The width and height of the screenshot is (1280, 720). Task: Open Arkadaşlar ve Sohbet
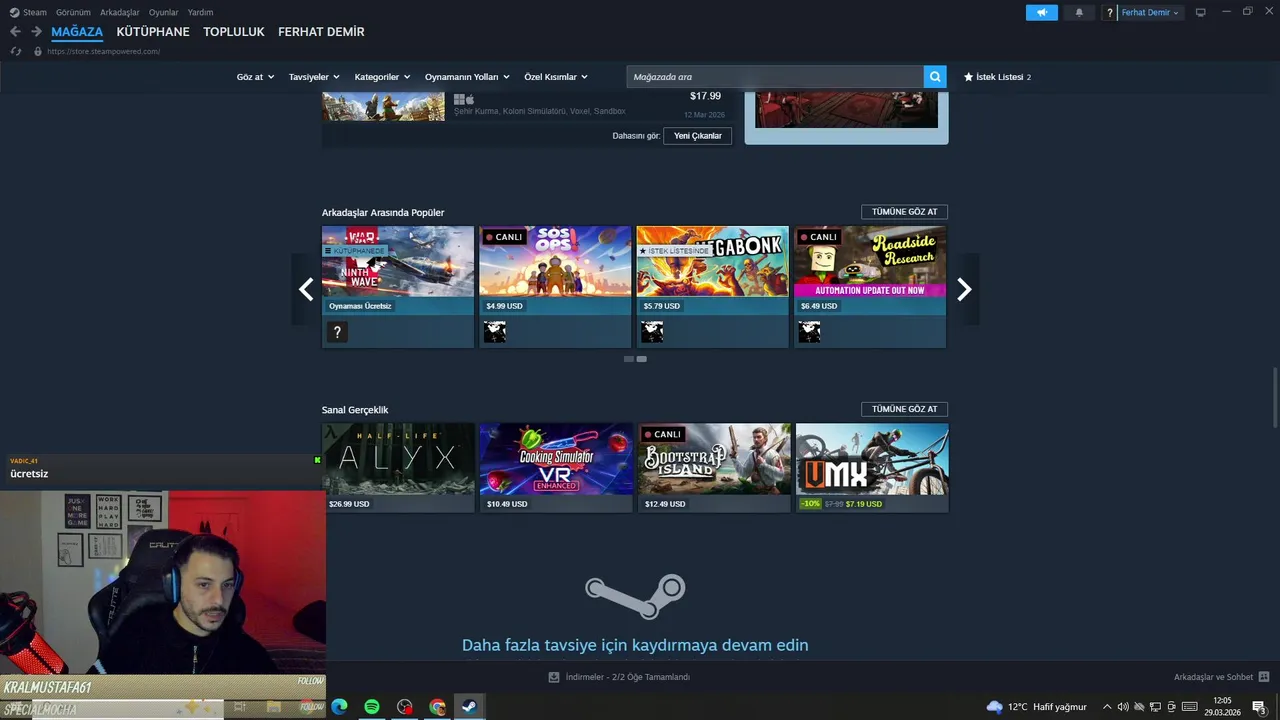point(1213,677)
